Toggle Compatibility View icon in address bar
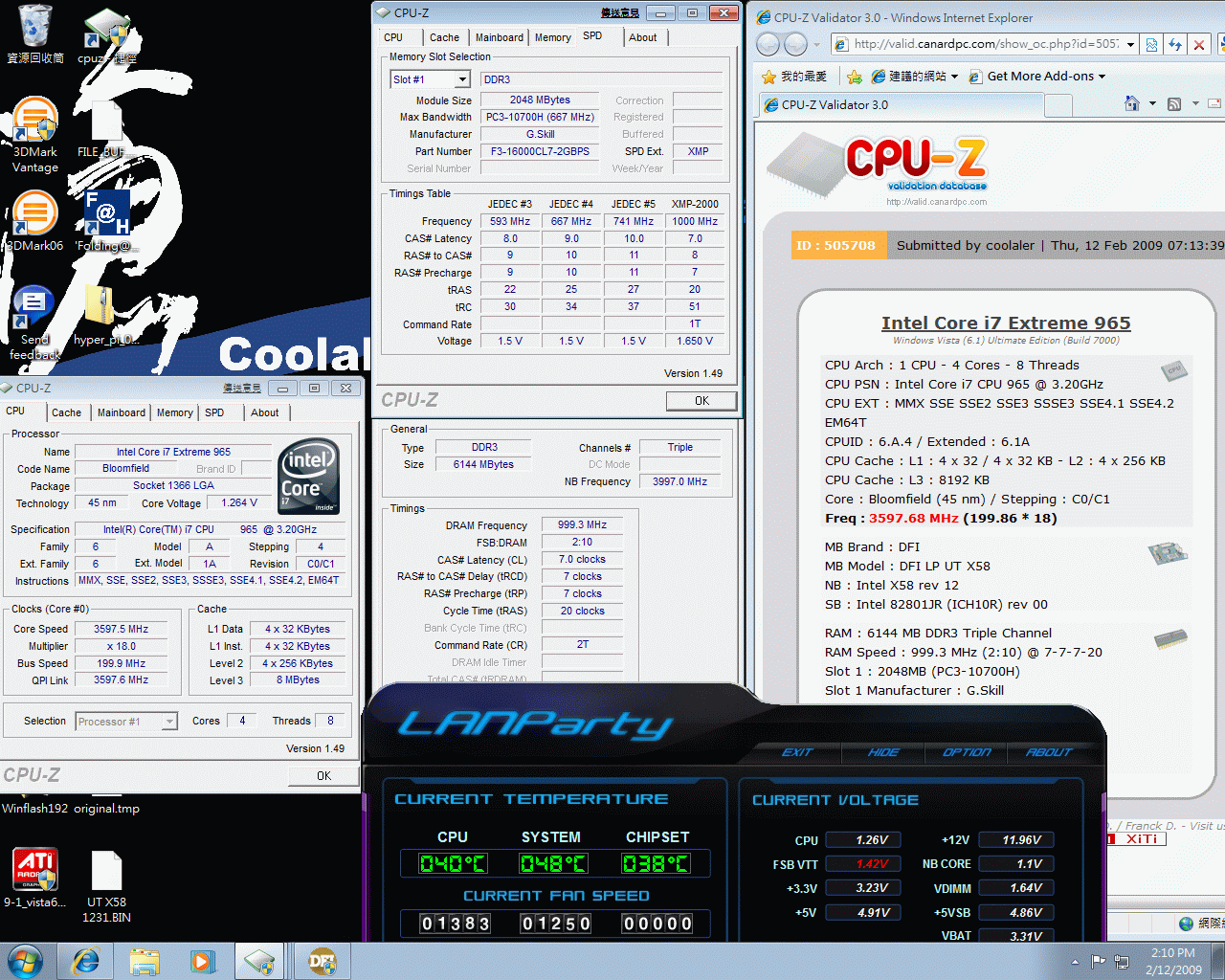 pos(1152,44)
